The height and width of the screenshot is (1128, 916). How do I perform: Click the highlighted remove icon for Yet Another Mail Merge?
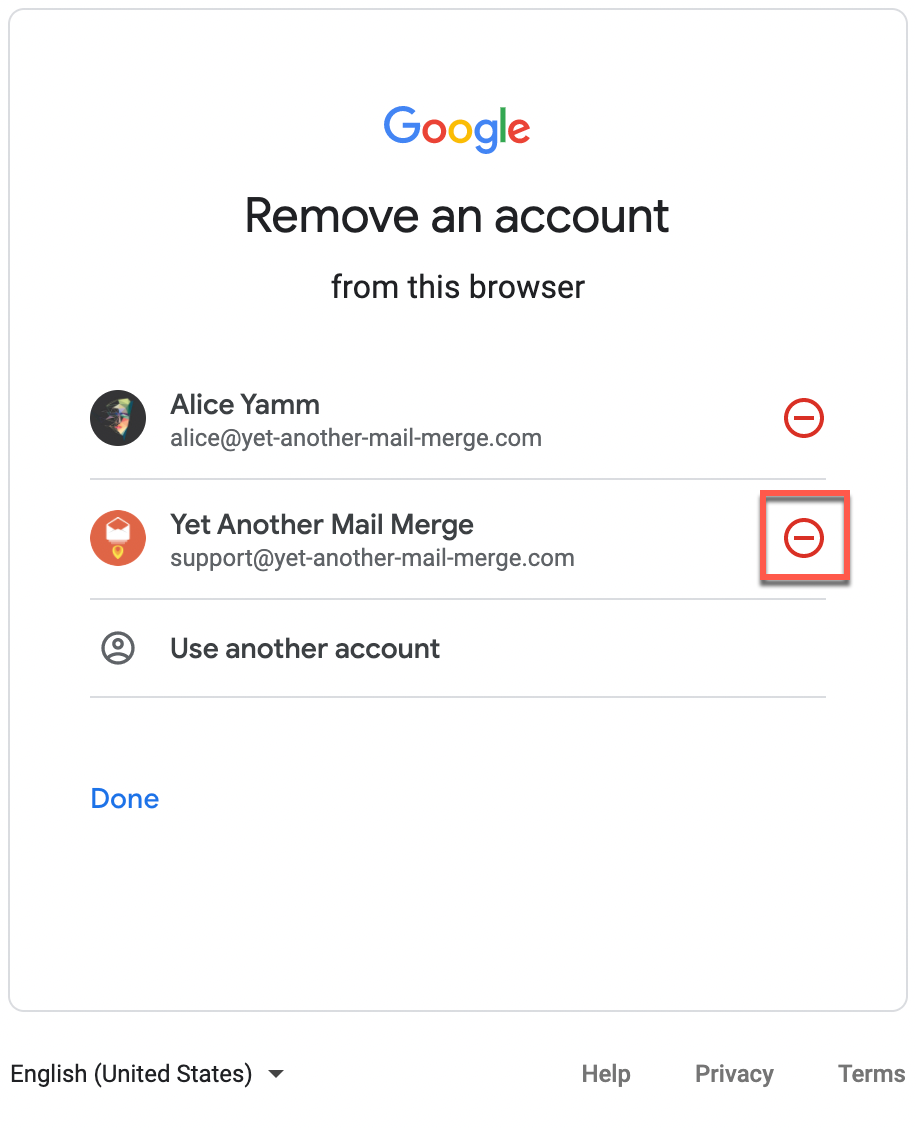coord(804,537)
